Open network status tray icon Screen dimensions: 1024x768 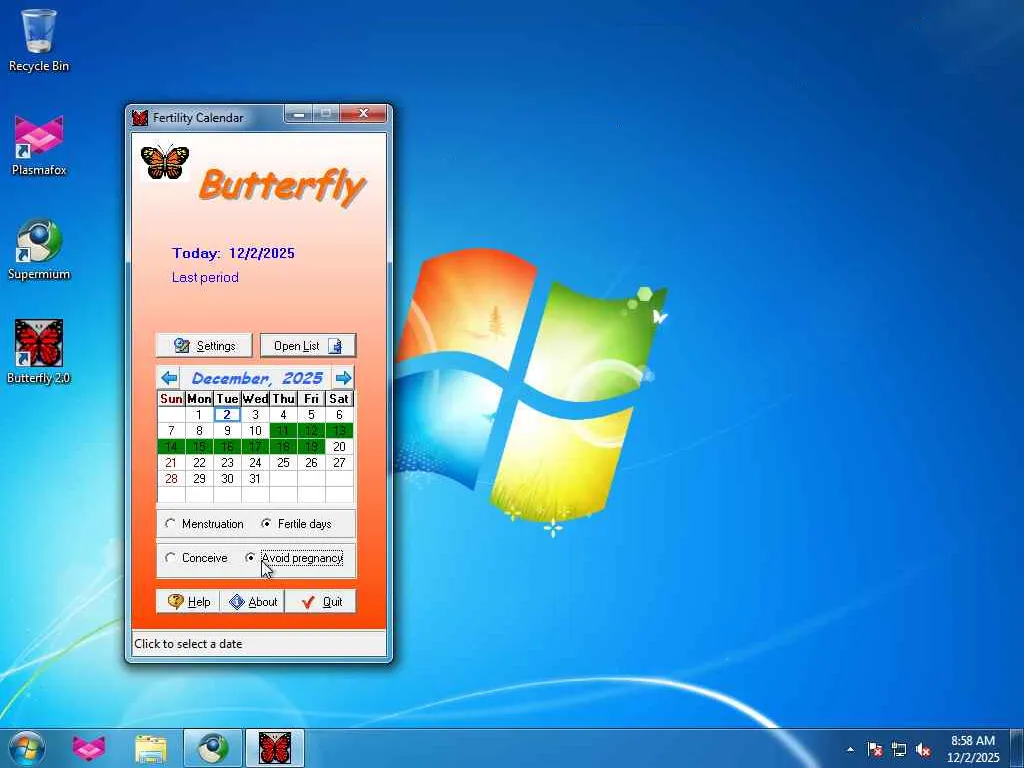point(899,749)
